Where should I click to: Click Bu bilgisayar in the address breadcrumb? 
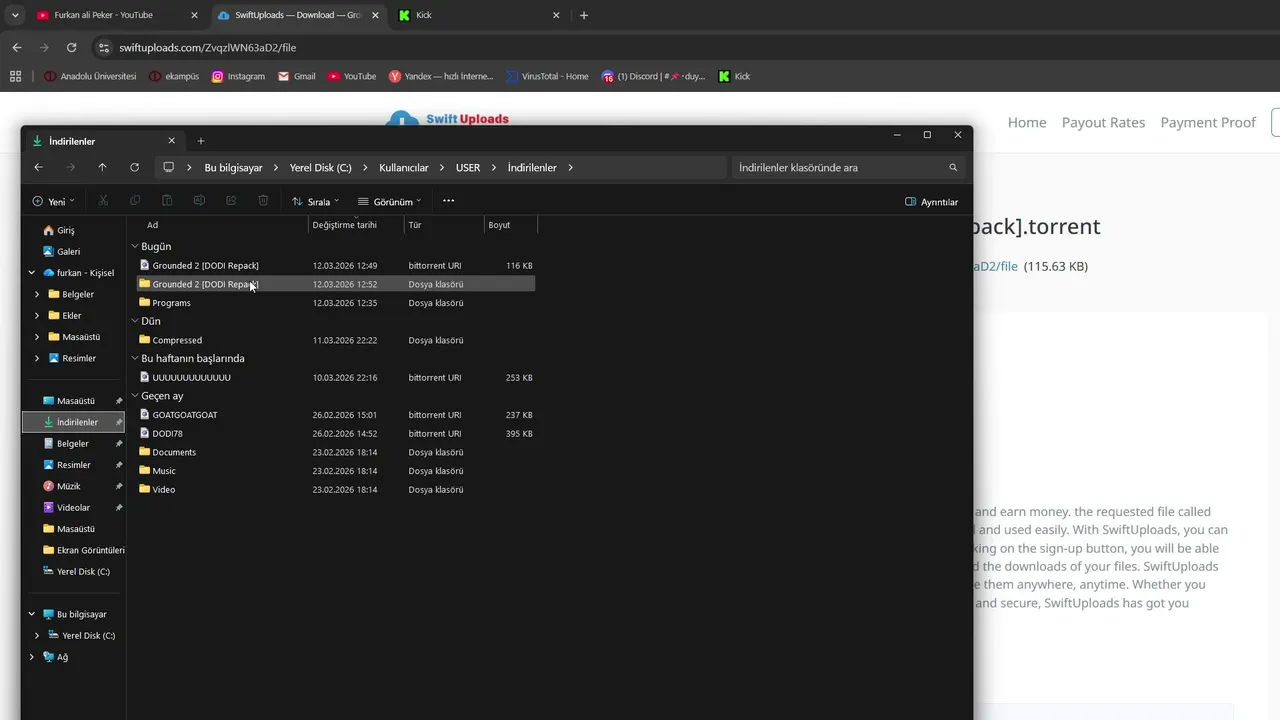click(233, 167)
